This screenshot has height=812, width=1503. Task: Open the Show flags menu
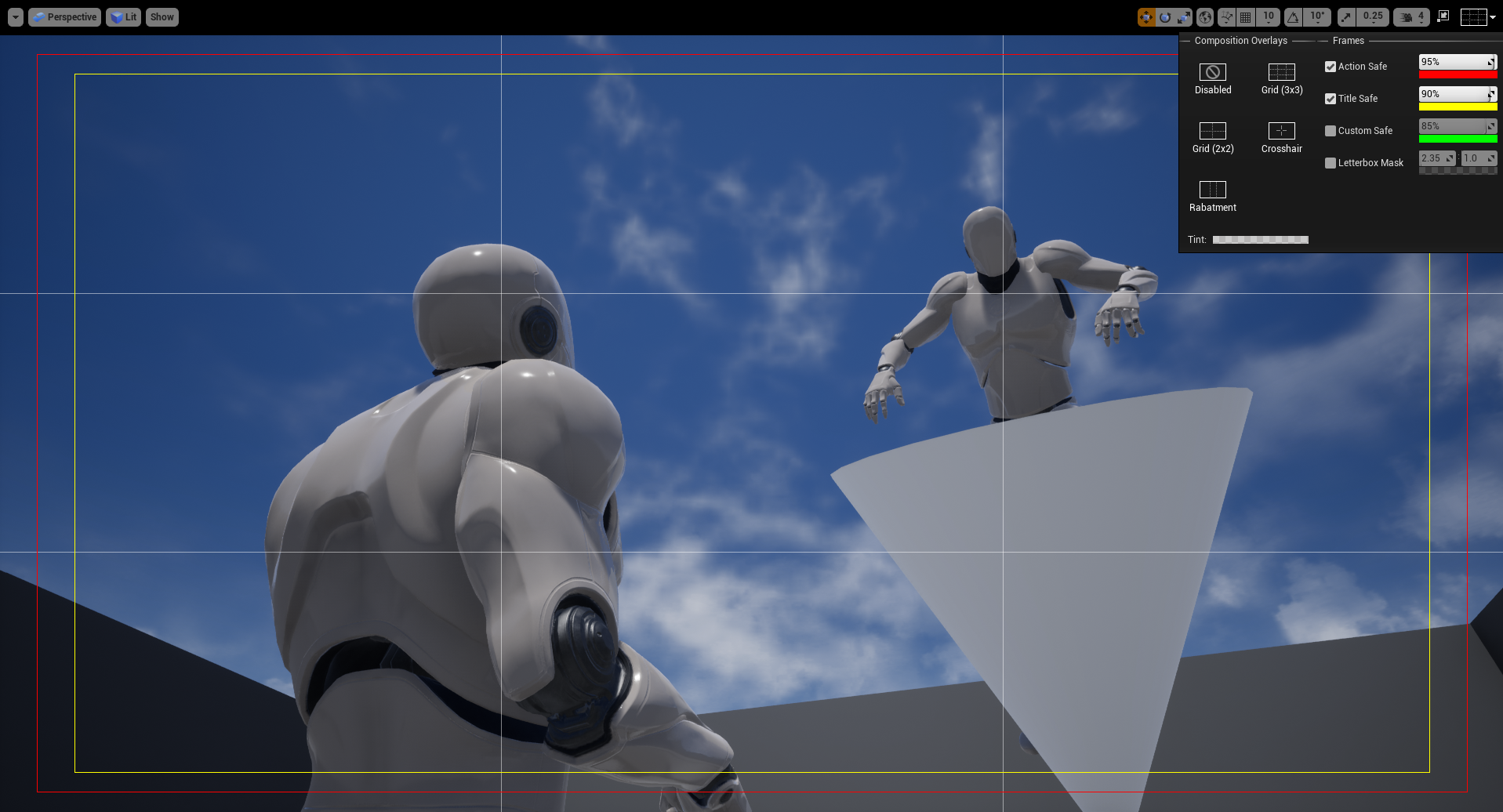click(x=162, y=17)
